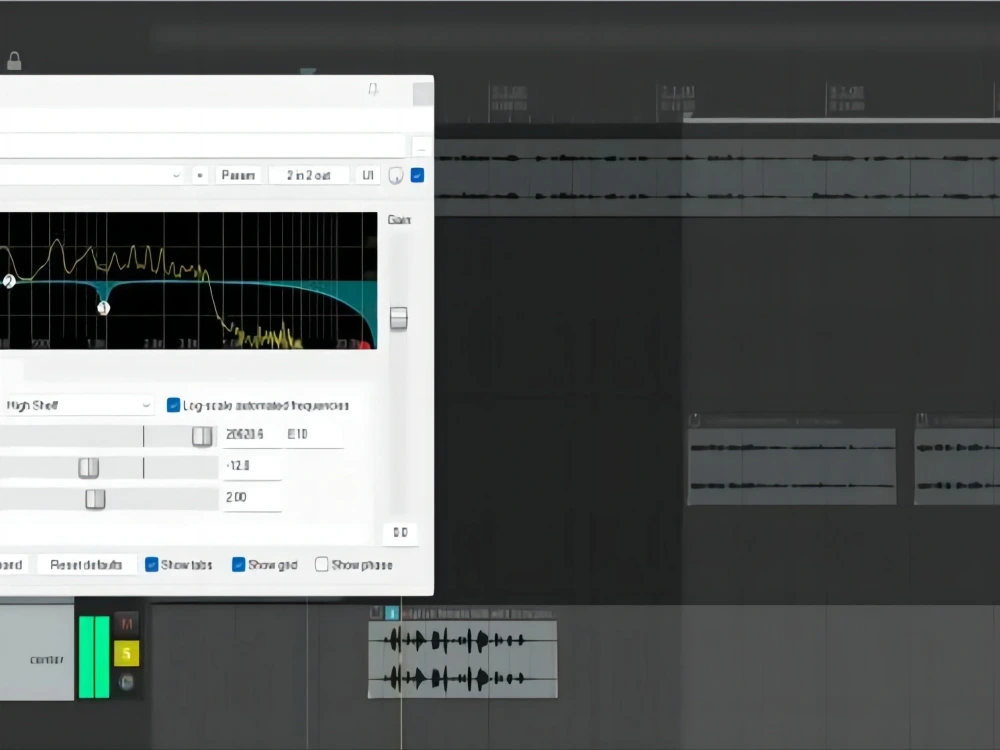The image size is (1000, 750).
Task: Enable the Show phase checkbox
Action: pos(322,564)
